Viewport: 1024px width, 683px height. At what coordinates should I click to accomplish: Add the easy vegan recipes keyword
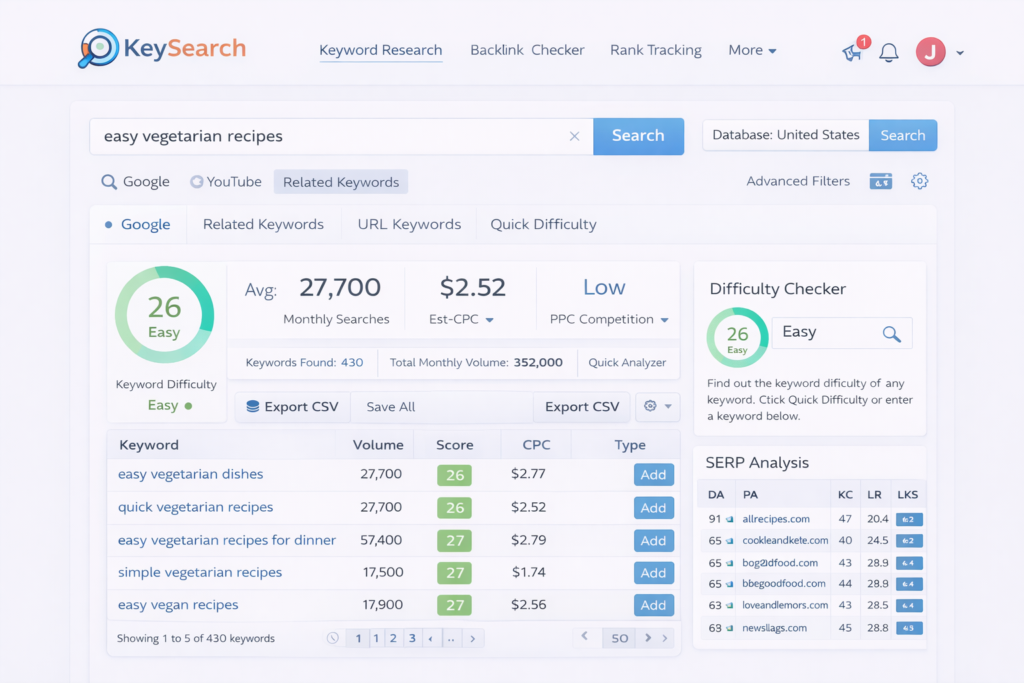tap(653, 605)
